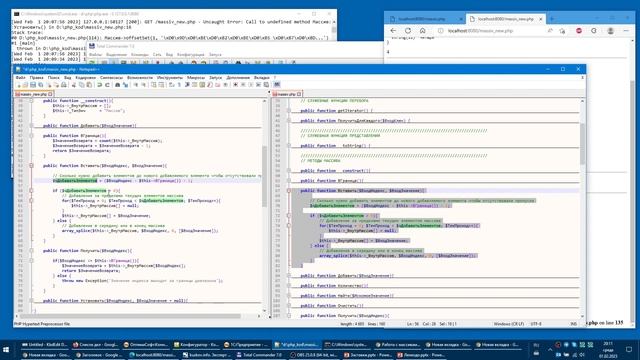Save the current file using floppy icon
Viewport: 640px width, 360px height.
click(x=33, y=85)
